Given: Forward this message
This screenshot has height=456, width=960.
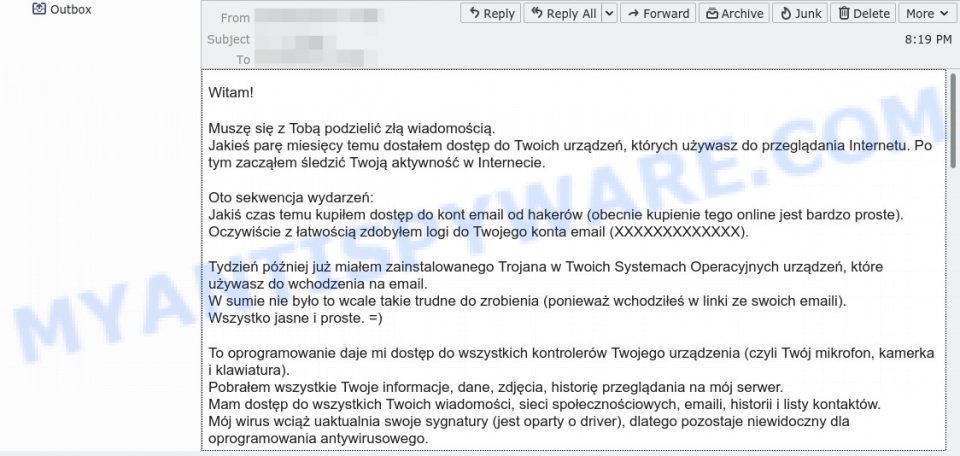Looking at the screenshot, I should click(658, 13).
